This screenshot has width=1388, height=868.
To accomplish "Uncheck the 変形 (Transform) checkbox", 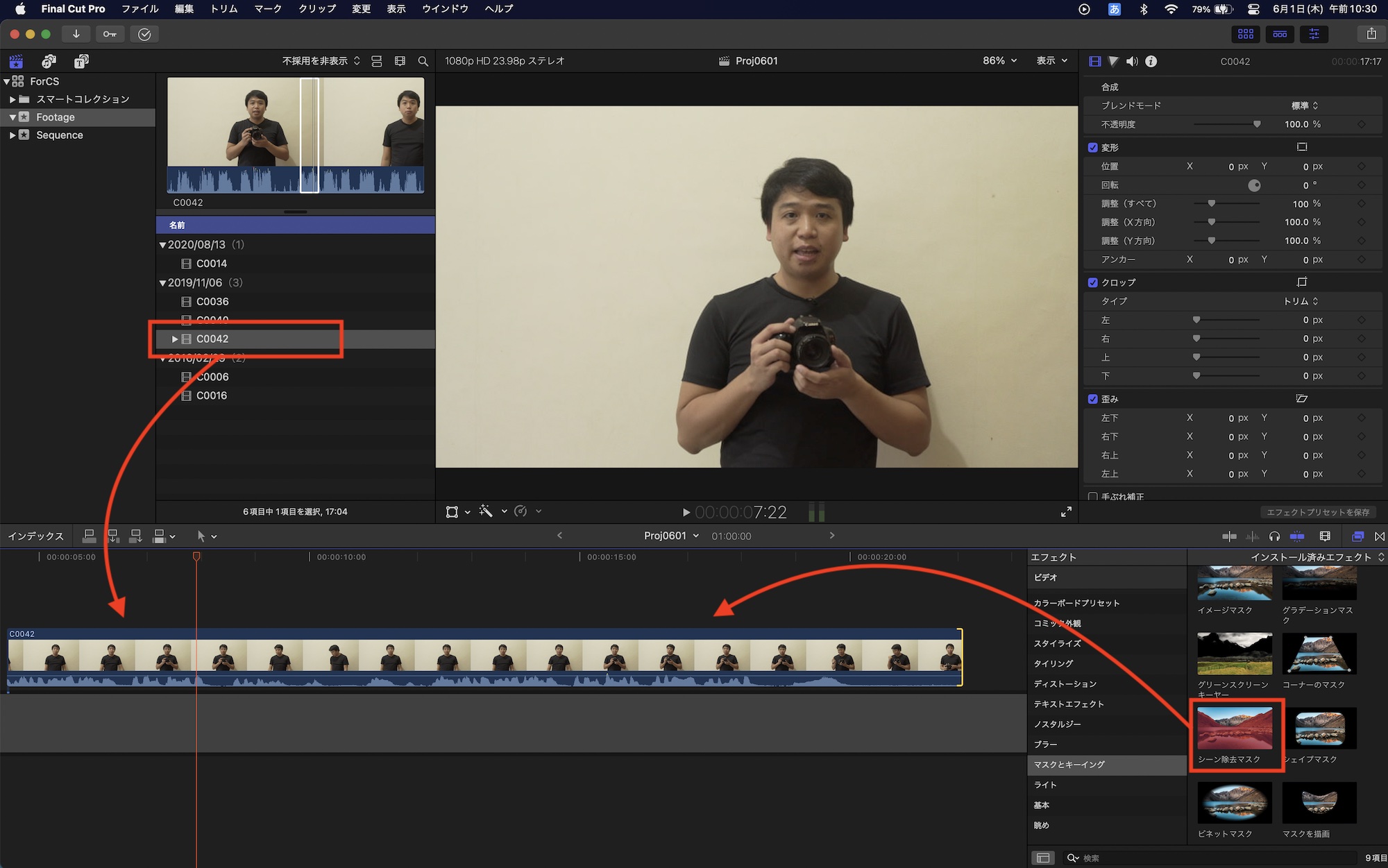I will (x=1093, y=148).
